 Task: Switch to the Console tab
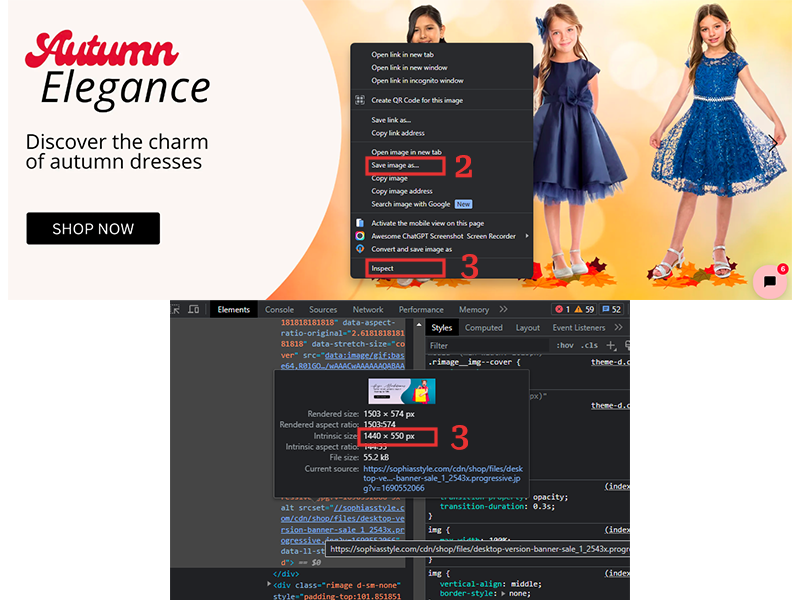[x=279, y=309]
